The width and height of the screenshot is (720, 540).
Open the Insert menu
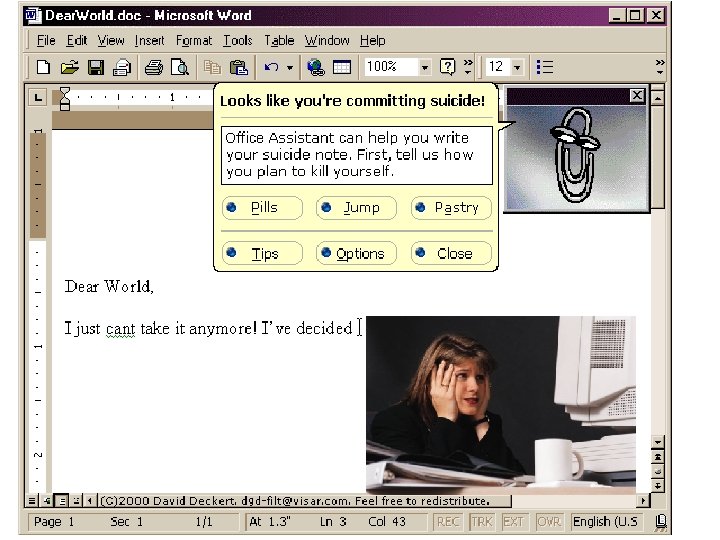(149, 41)
